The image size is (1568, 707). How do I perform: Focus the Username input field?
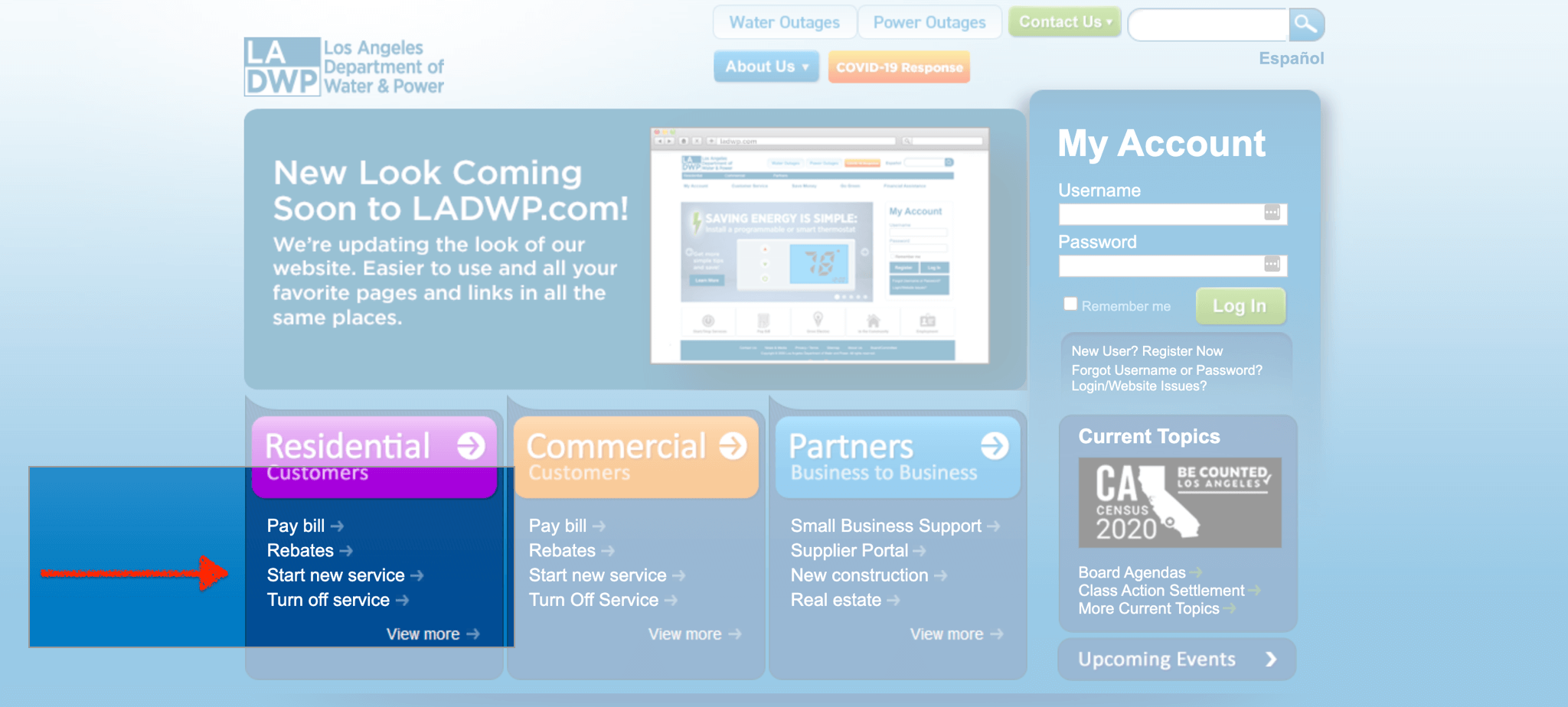[1172, 213]
